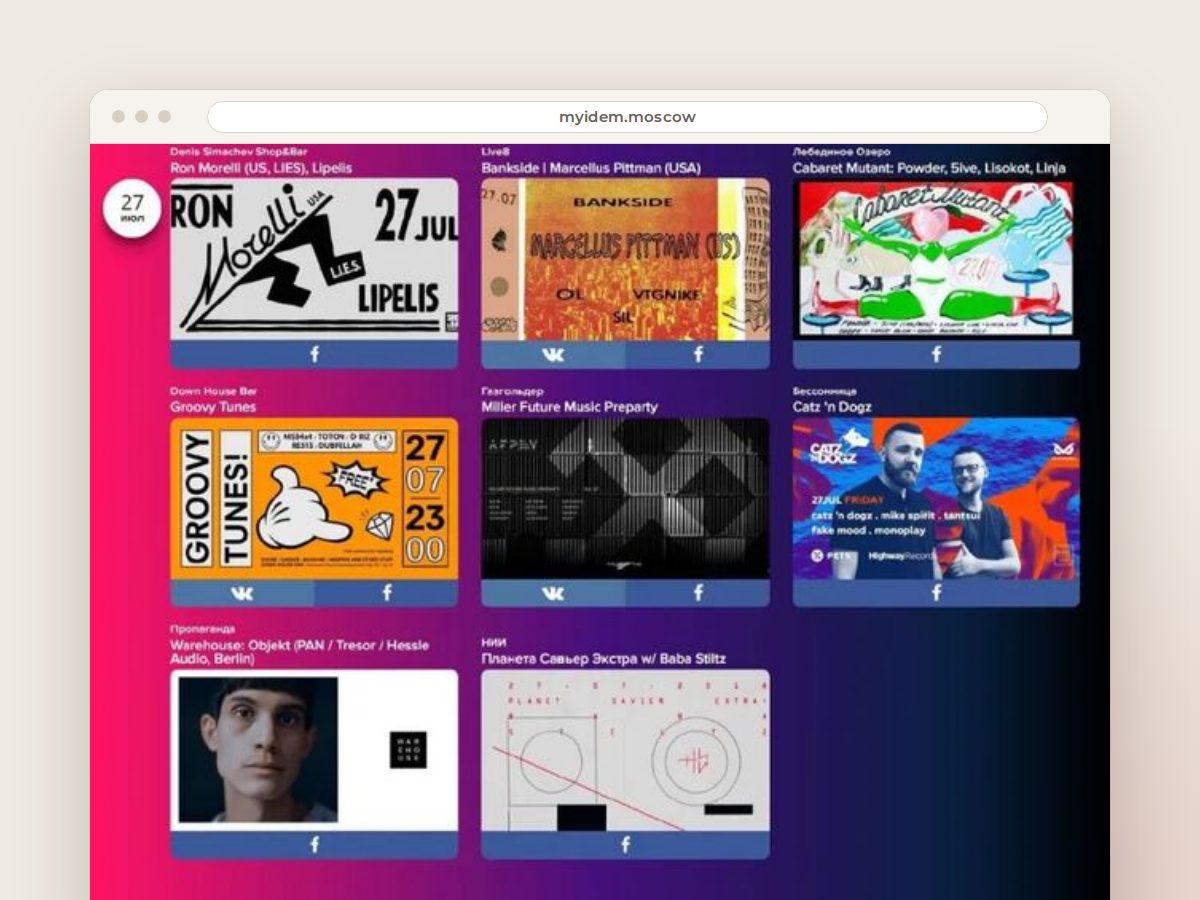Viewport: 1200px width, 900px height.
Task: View the Miller Future Music Preparty poster
Action: point(625,498)
